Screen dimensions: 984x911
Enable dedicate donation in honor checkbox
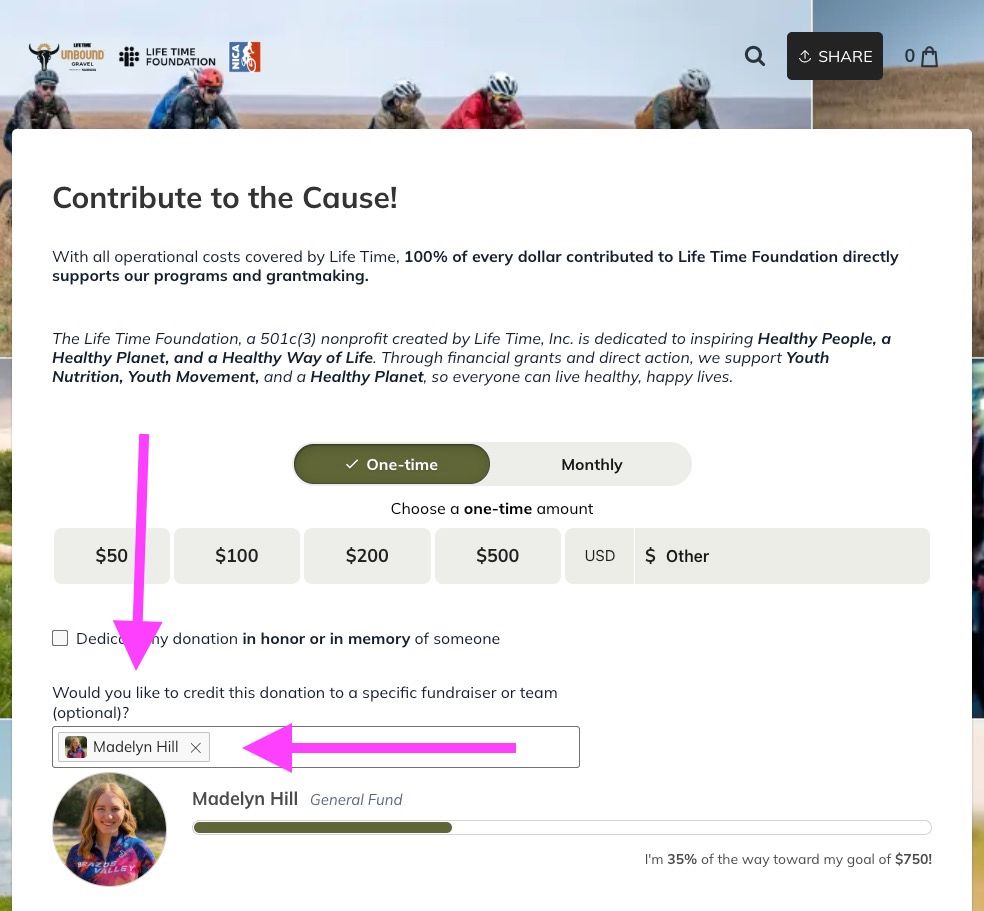tap(60, 638)
